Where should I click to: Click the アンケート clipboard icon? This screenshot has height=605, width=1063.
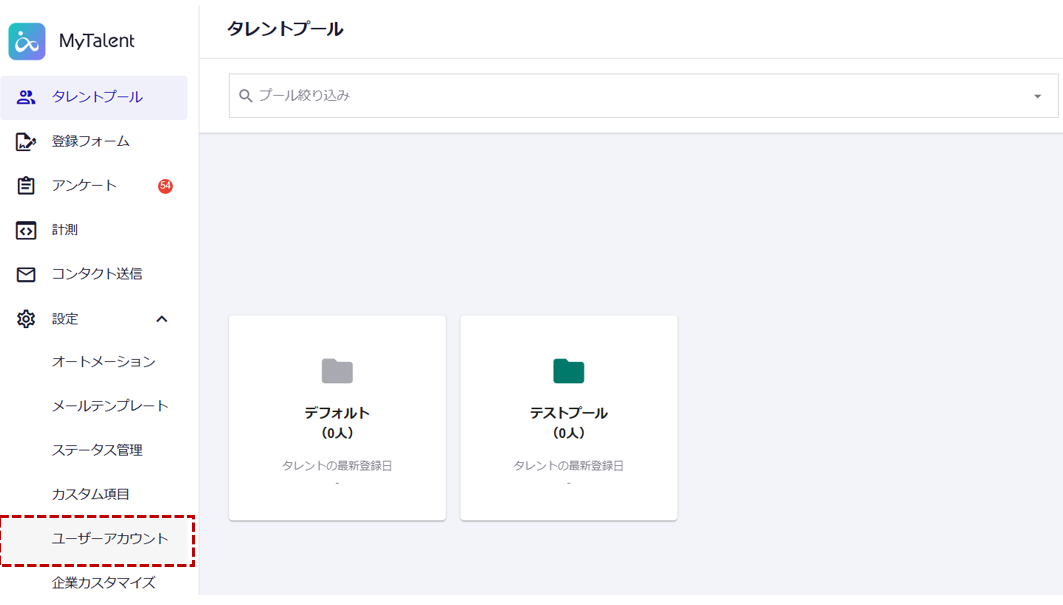pyautogui.click(x=27, y=186)
